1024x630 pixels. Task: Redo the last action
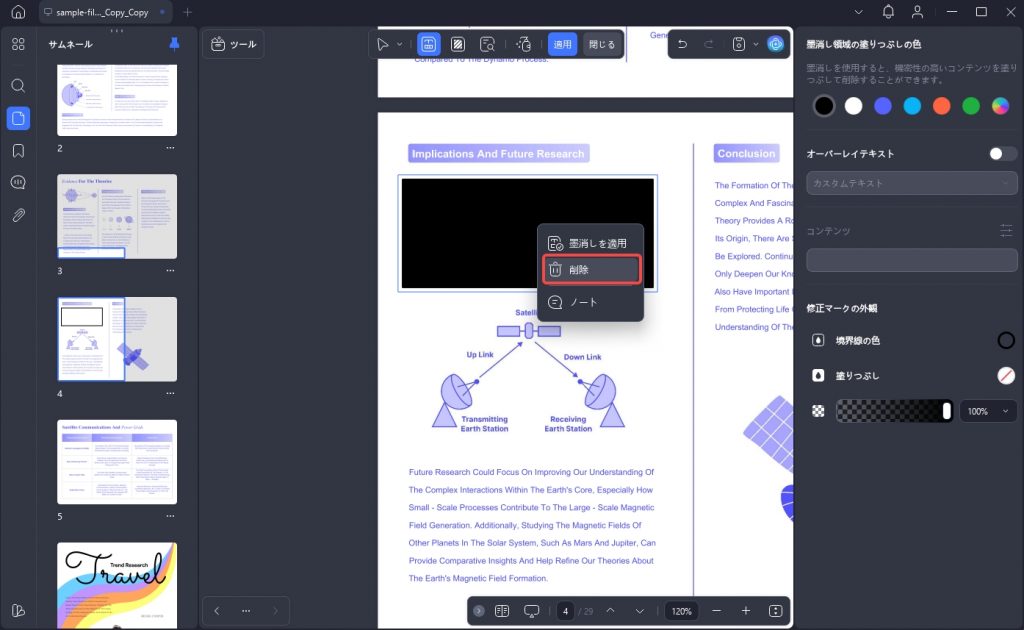tap(709, 44)
